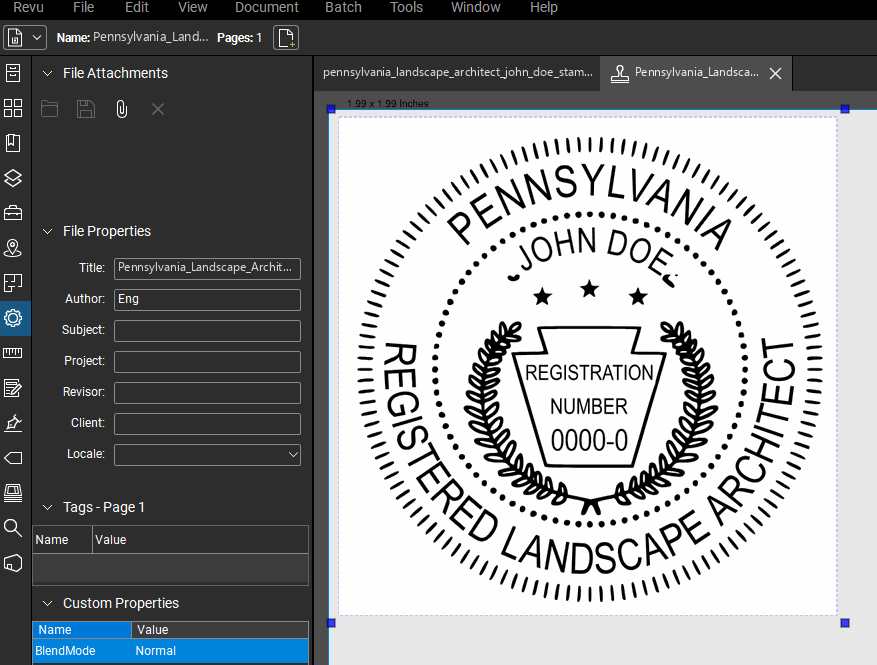Open the Batch menu
This screenshot has width=877, height=665.
click(343, 7)
